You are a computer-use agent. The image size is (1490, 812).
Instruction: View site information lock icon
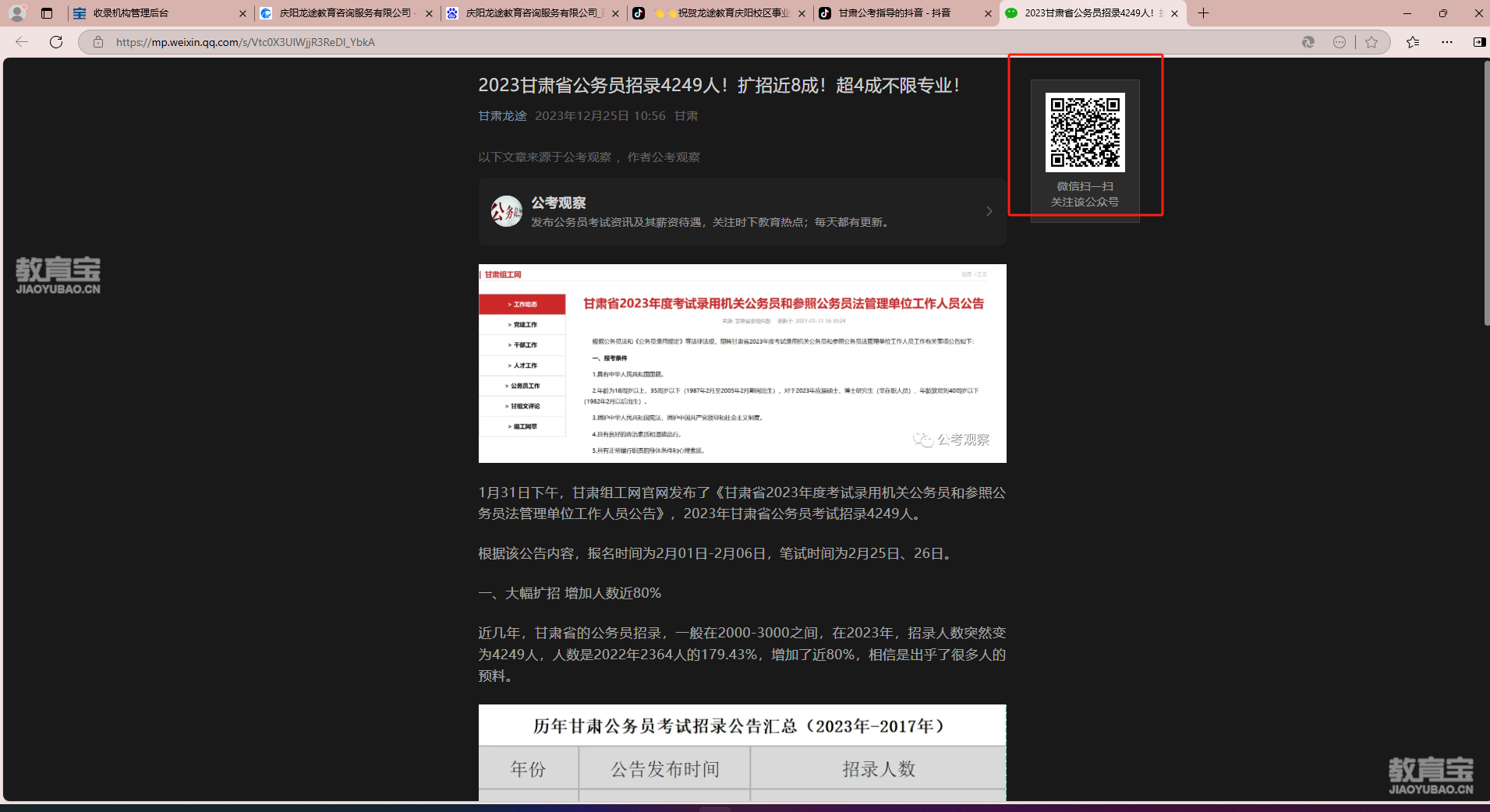[98, 42]
